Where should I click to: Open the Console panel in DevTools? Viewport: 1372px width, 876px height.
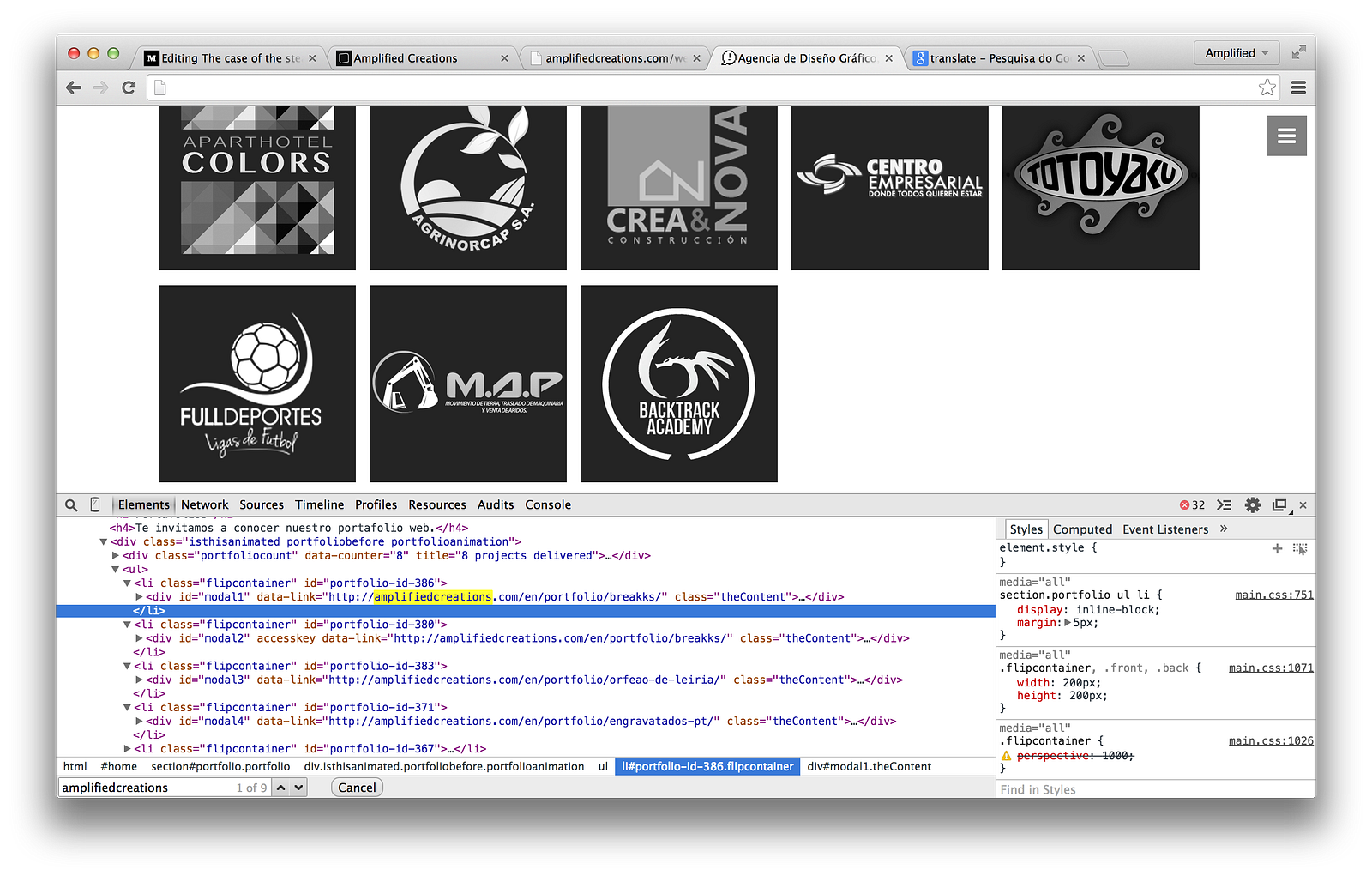pyautogui.click(x=548, y=505)
